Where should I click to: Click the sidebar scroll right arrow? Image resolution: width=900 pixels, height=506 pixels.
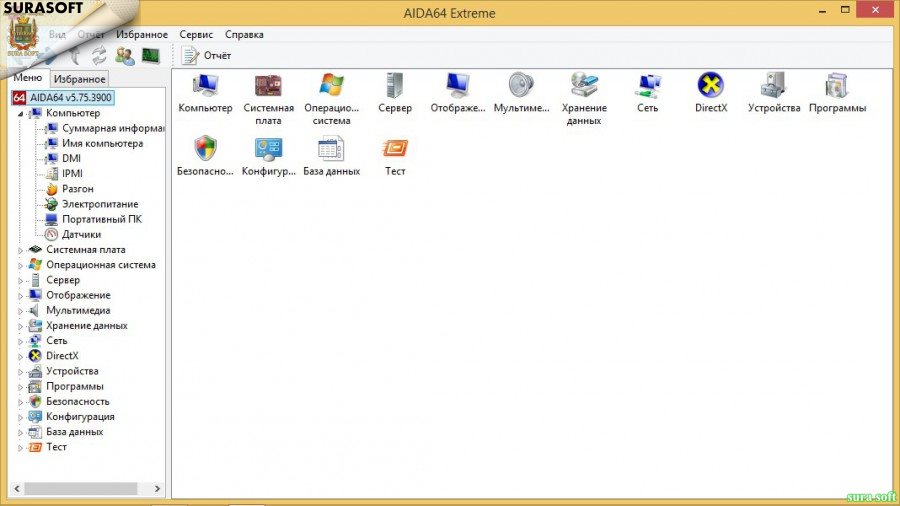157,488
